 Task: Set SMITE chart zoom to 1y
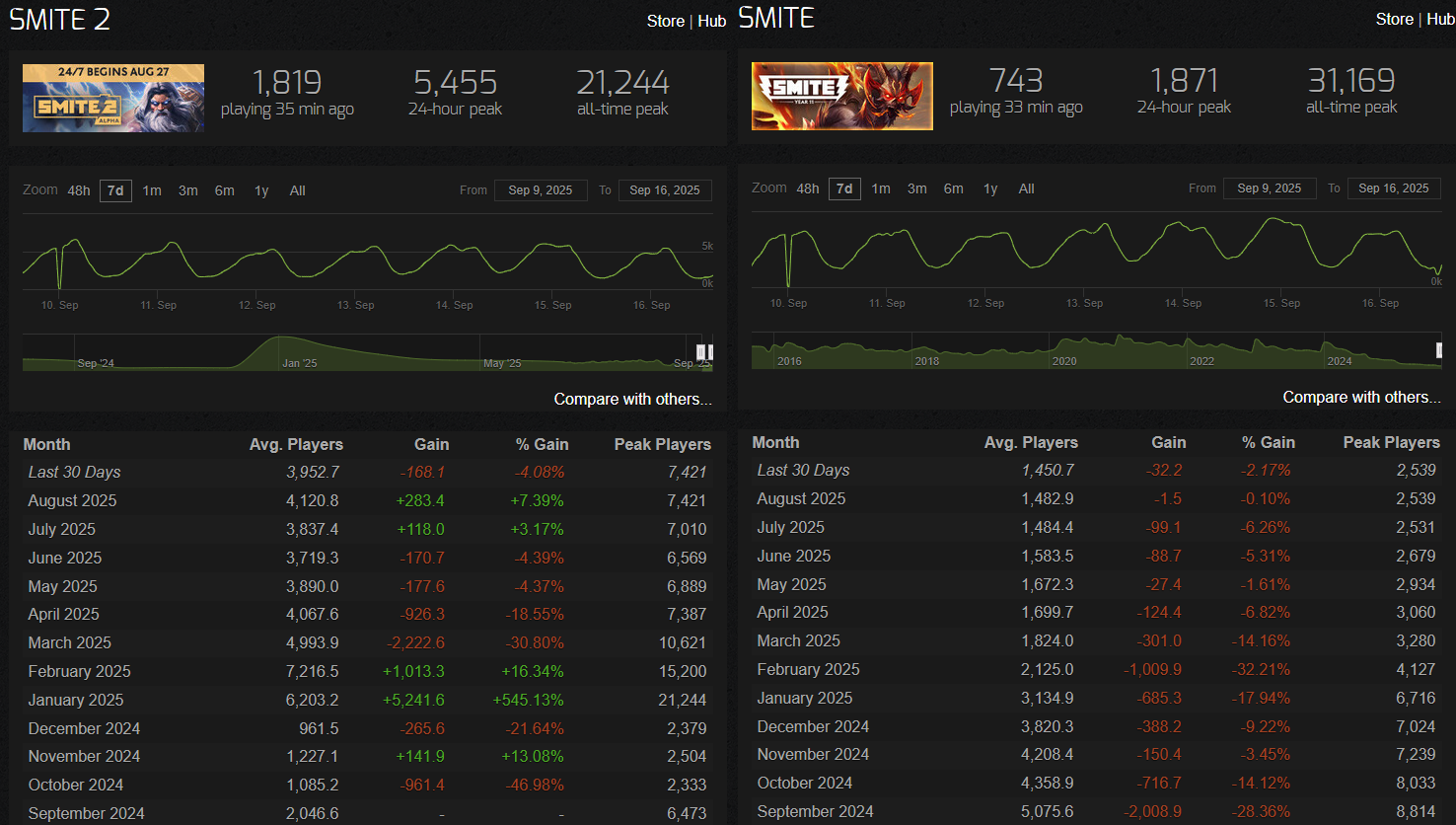coord(990,188)
